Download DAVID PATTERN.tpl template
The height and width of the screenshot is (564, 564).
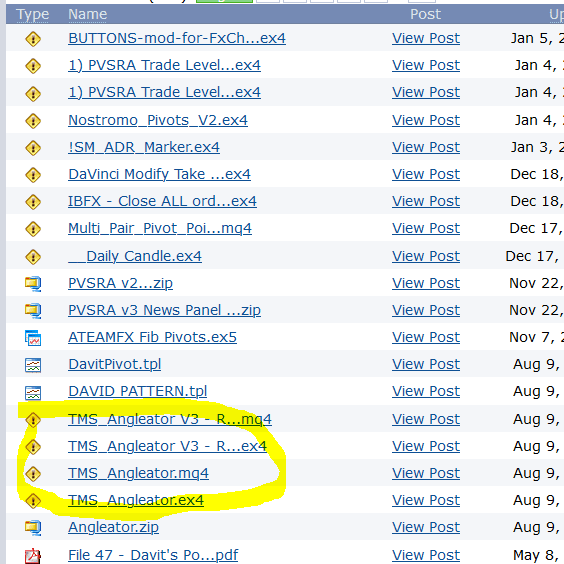138,391
